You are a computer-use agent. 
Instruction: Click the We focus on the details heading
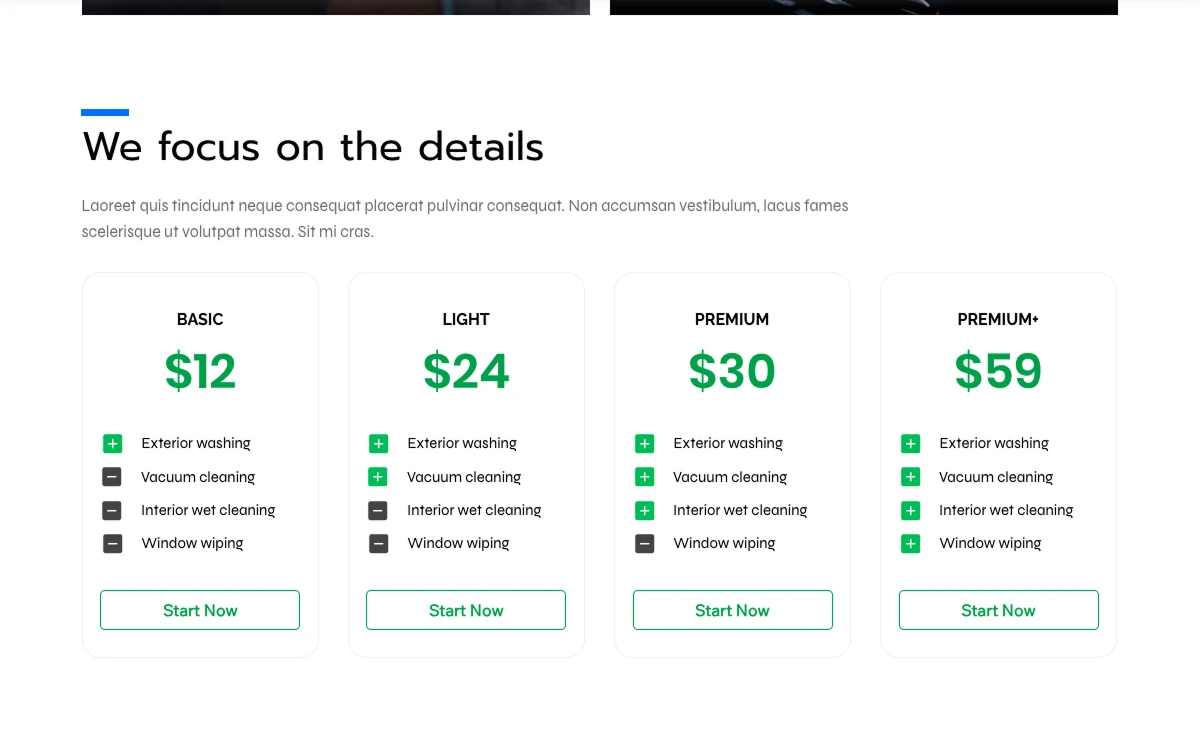313,147
